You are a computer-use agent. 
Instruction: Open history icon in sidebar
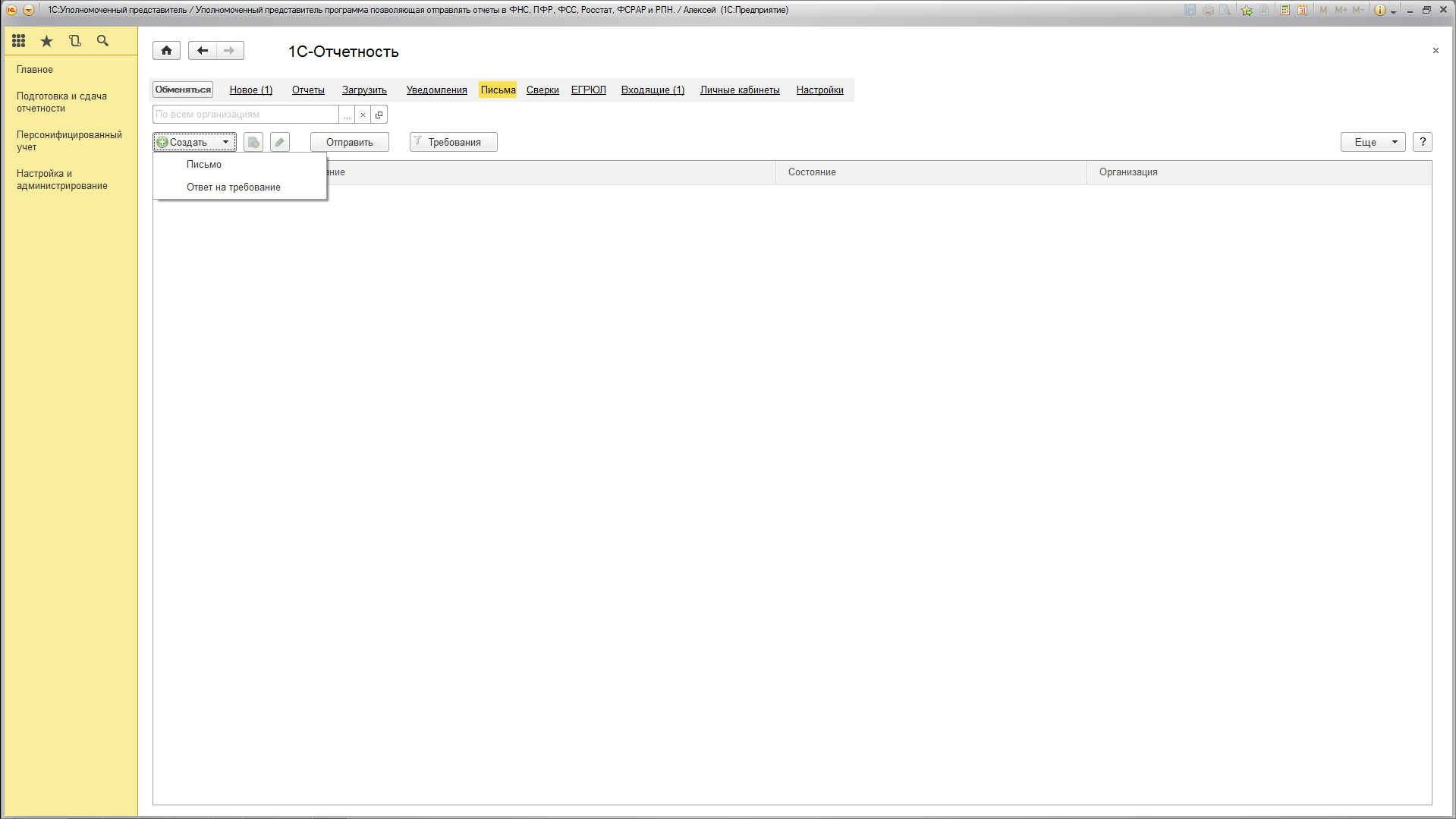[75, 41]
